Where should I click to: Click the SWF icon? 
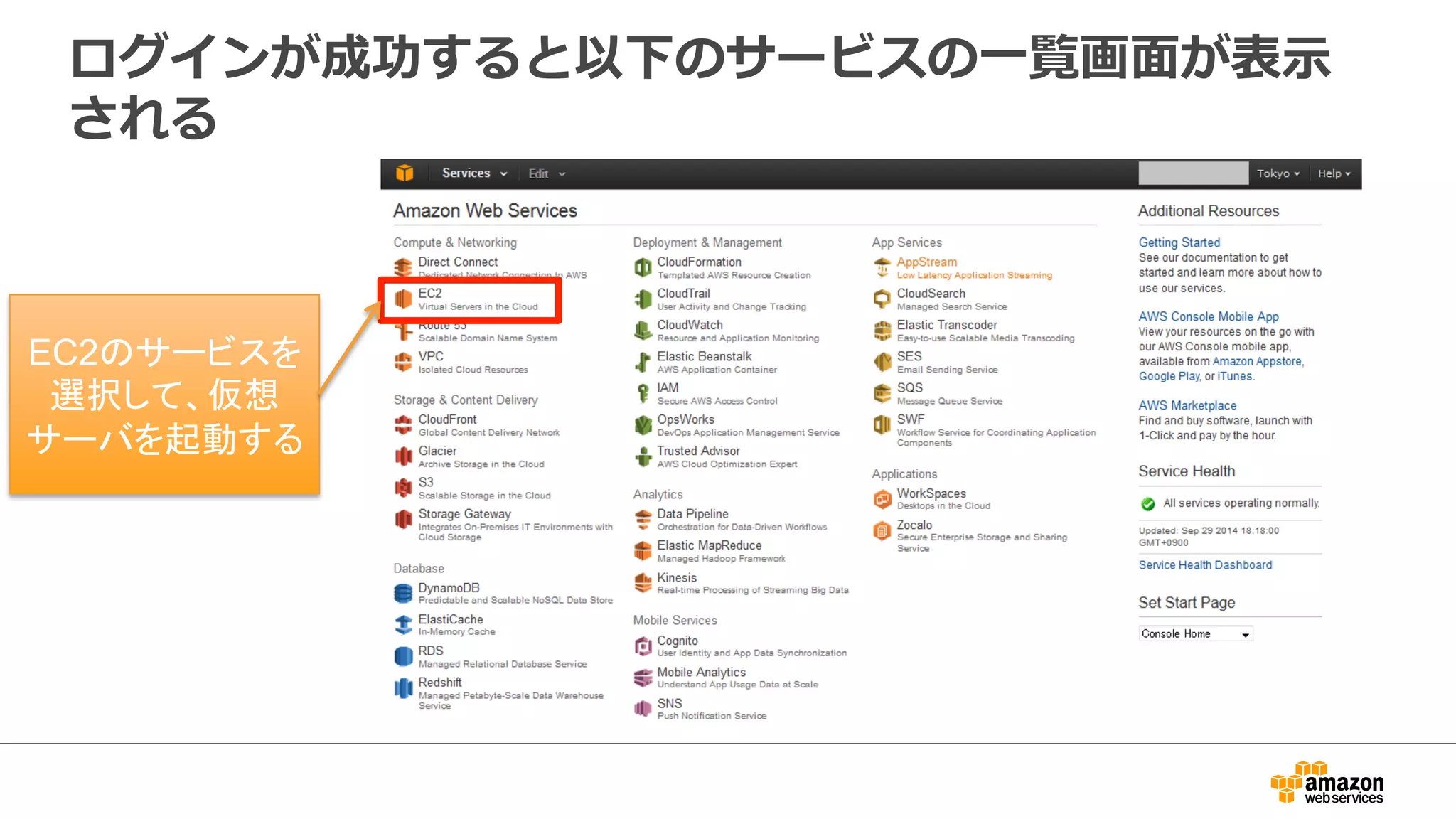point(882,424)
